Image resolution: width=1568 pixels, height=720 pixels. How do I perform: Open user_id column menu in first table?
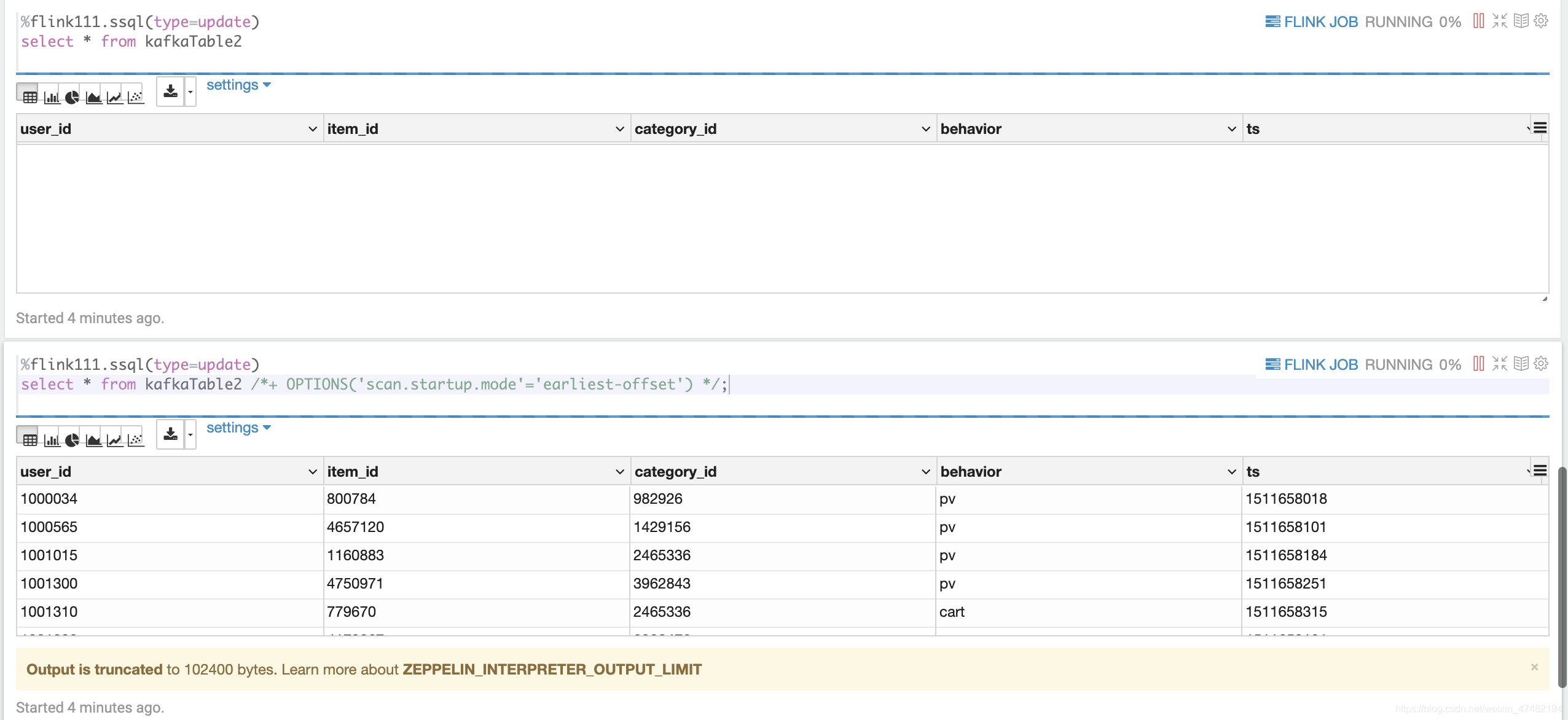click(313, 129)
